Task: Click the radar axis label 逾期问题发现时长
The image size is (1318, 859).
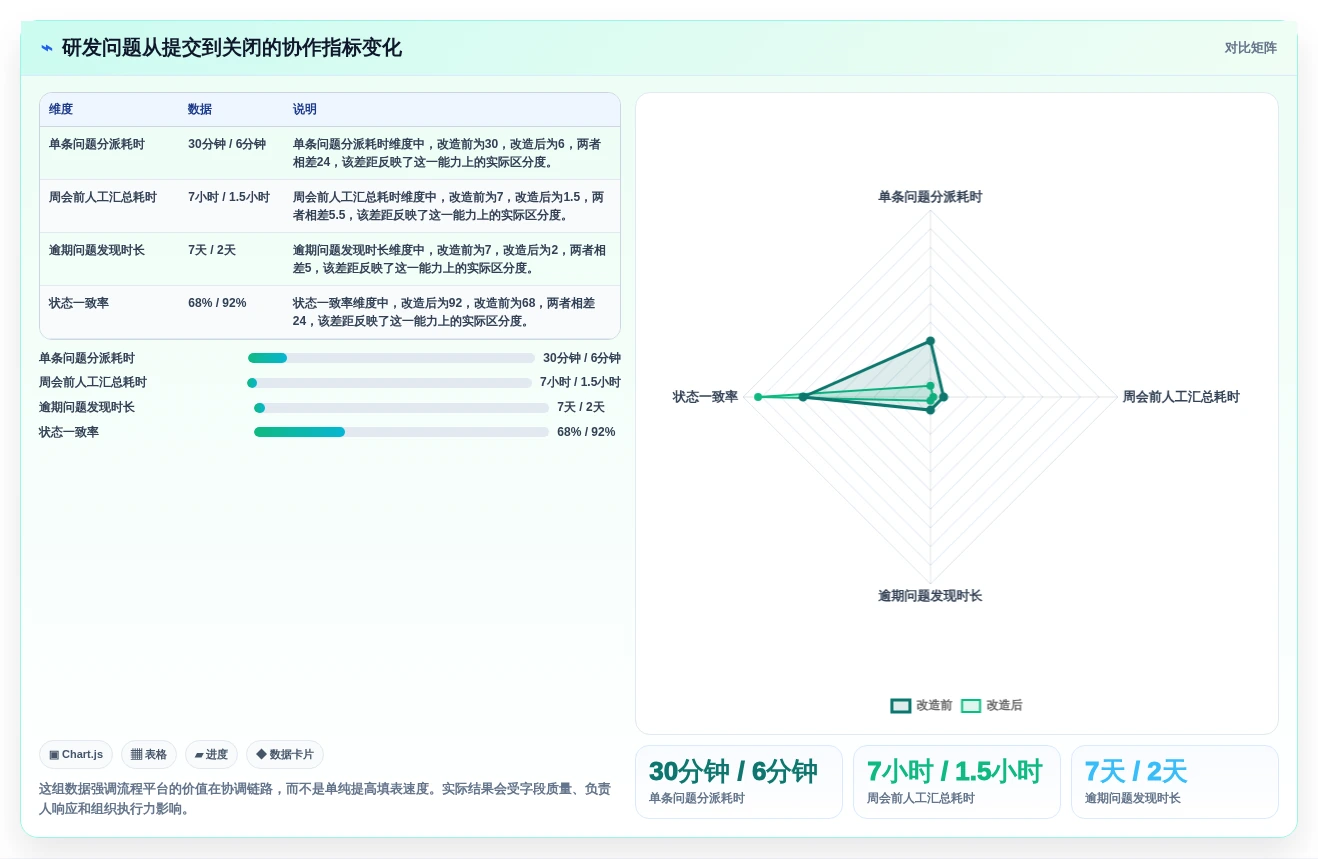Action: 930,596
